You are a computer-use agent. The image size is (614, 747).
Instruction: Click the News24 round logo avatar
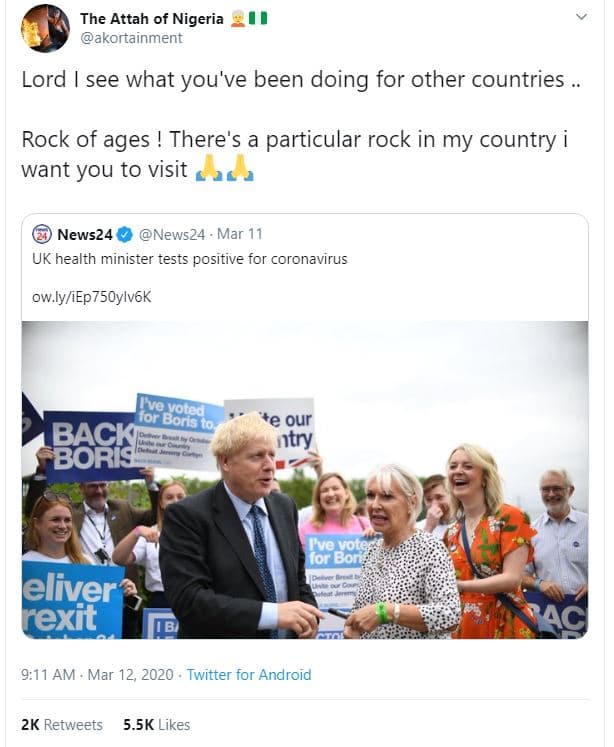click(42, 235)
